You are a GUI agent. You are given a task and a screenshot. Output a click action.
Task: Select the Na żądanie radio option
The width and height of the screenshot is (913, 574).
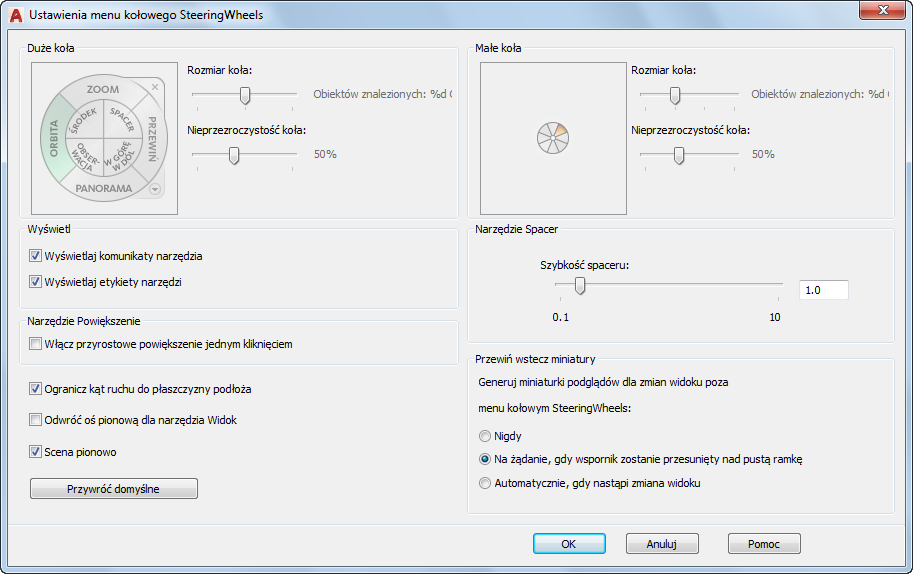484,459
